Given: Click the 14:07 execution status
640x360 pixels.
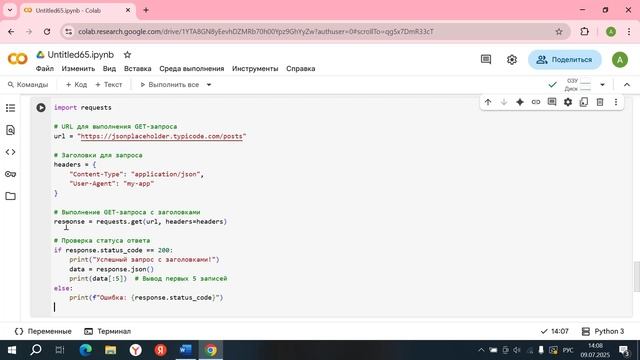Looking at the screenshot, I should [554, 331].
